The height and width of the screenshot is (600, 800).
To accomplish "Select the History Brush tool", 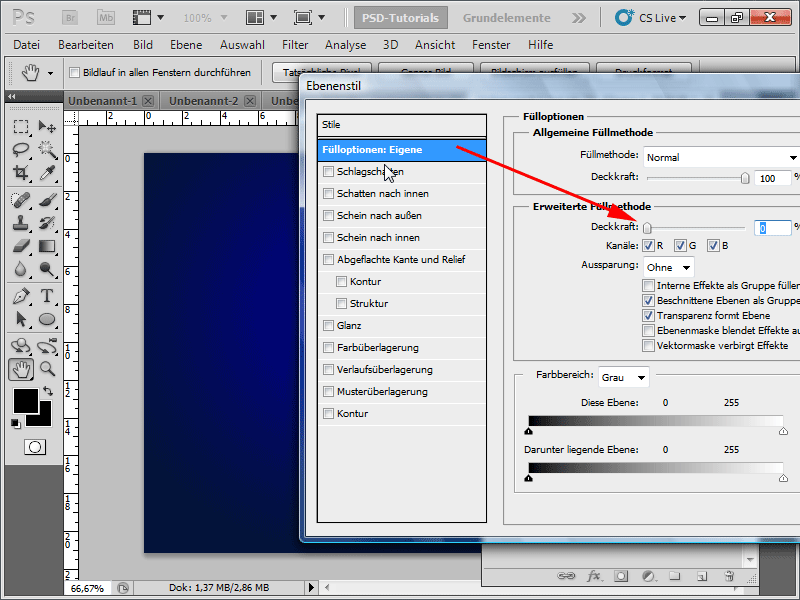I will pos(47,223).
